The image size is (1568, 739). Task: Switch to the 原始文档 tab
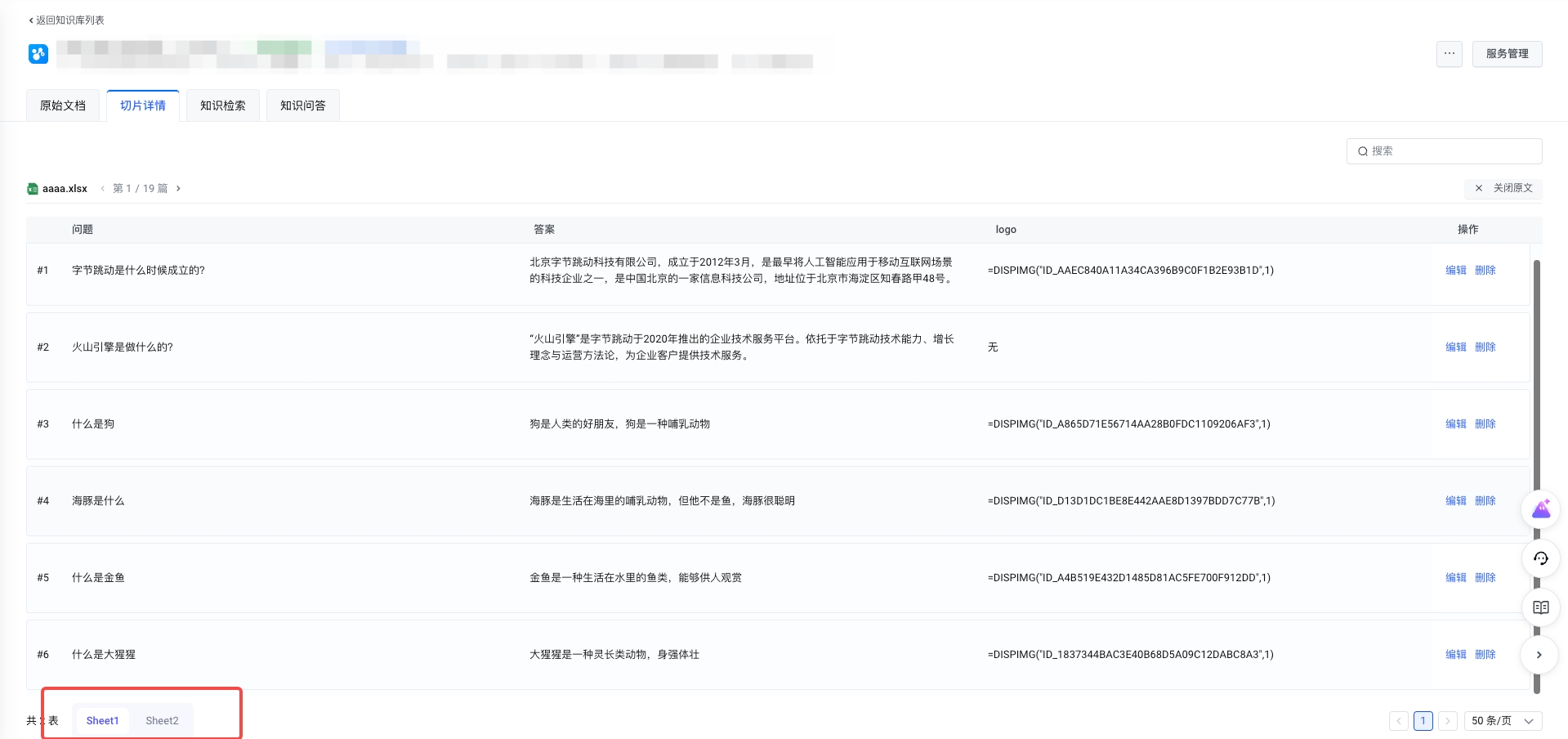coord(63,105)
